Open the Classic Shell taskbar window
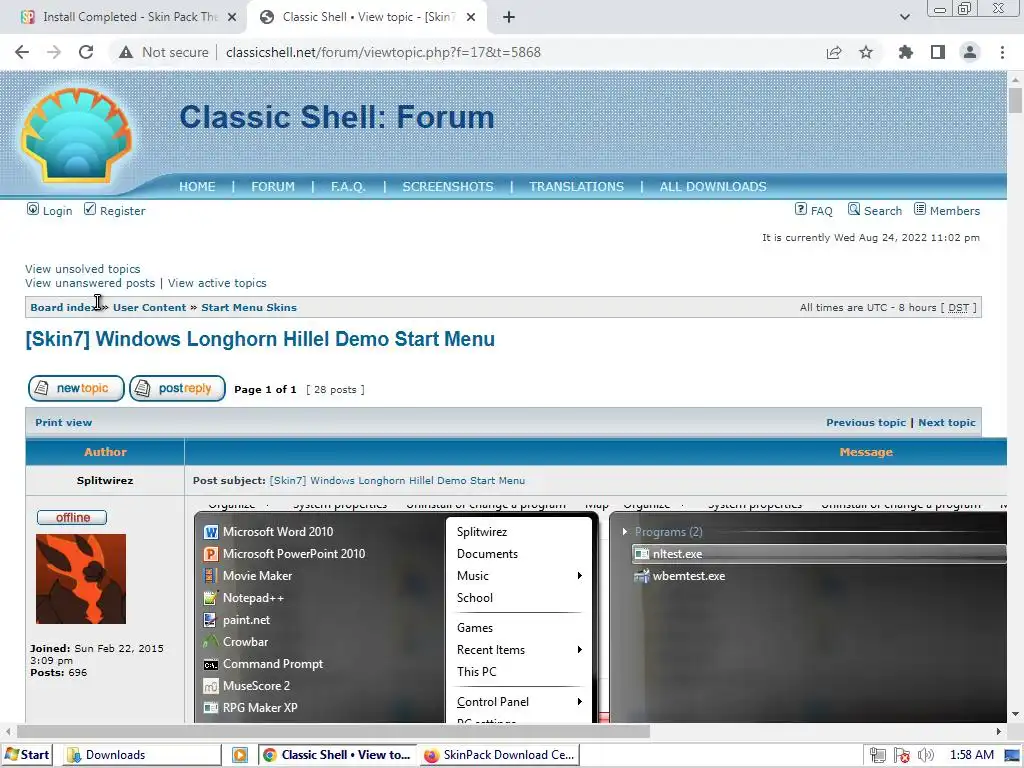1024x768 pixels. coord(338,755)
